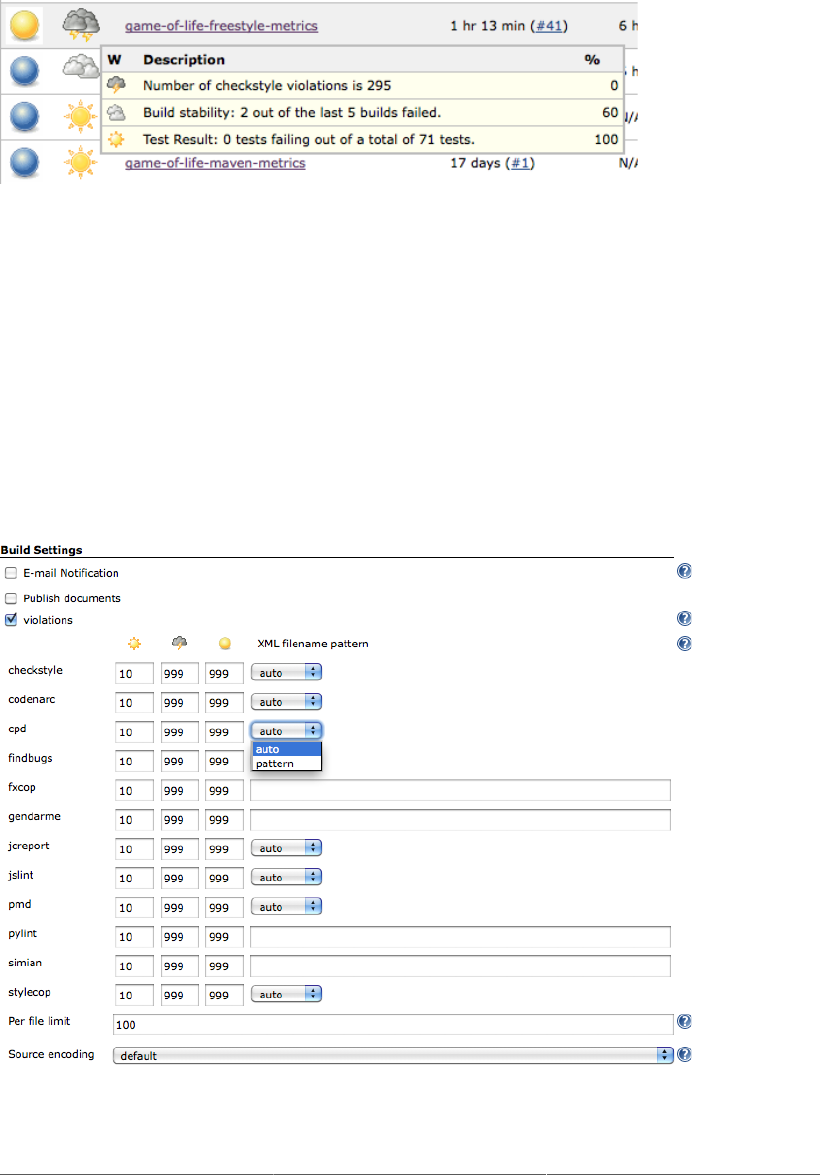Open help icon for XML filename pattern
Screen dimensions: 820x1175
pos(684,644)
